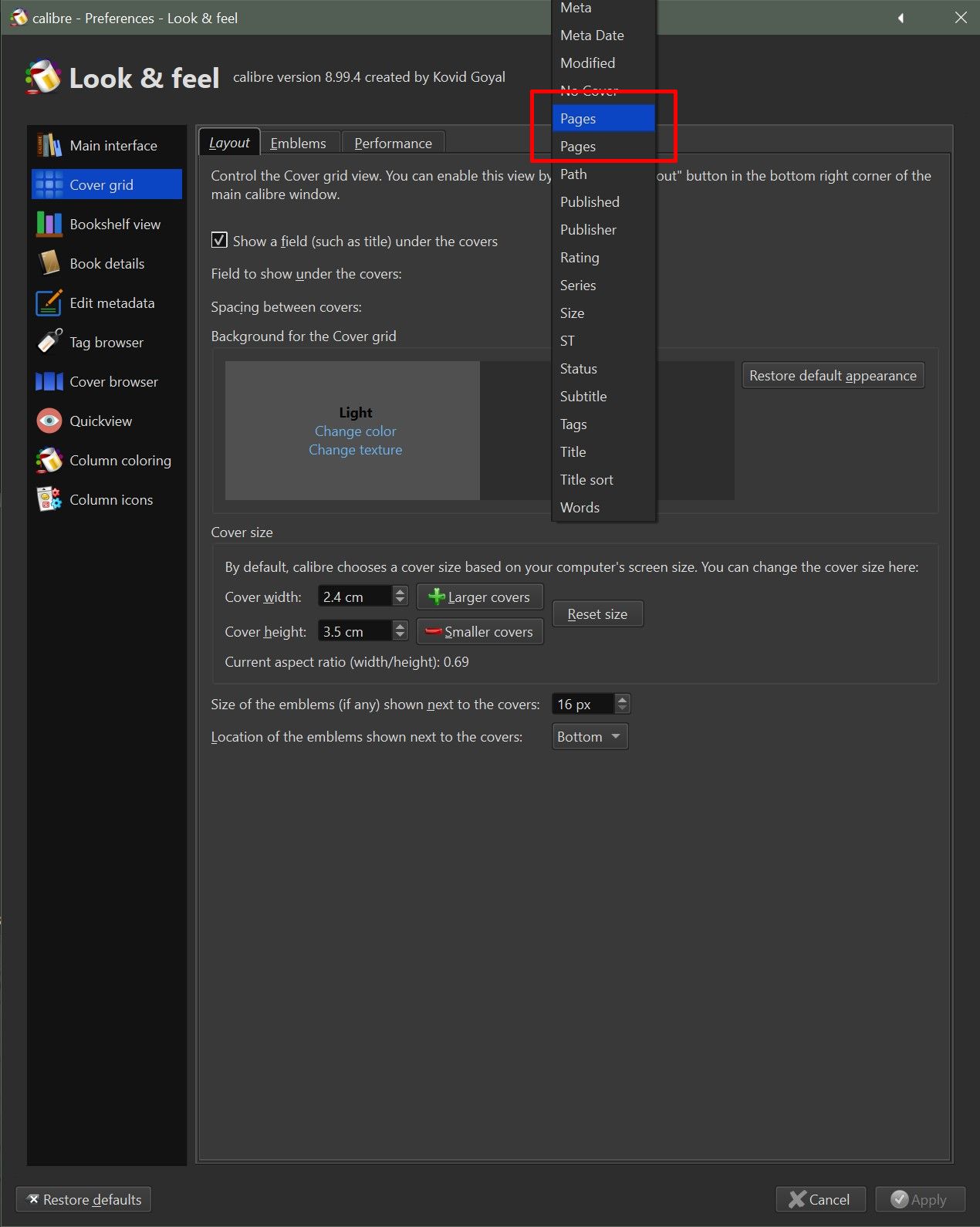
Task: Choose Status from the field list
Action: 603,369
